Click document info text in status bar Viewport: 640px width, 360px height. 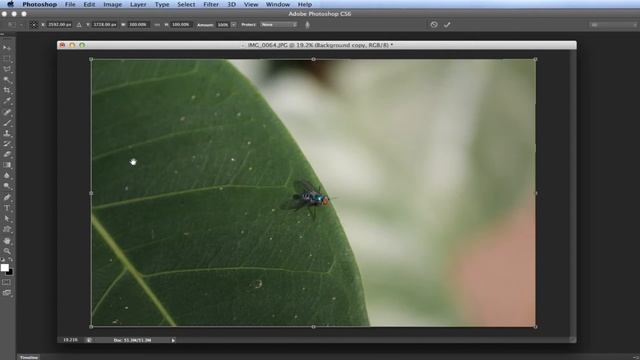coord(132,340)
